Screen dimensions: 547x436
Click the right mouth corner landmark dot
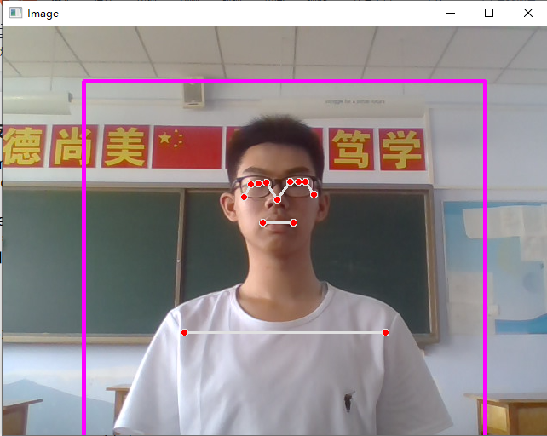(x=294, y=223)
